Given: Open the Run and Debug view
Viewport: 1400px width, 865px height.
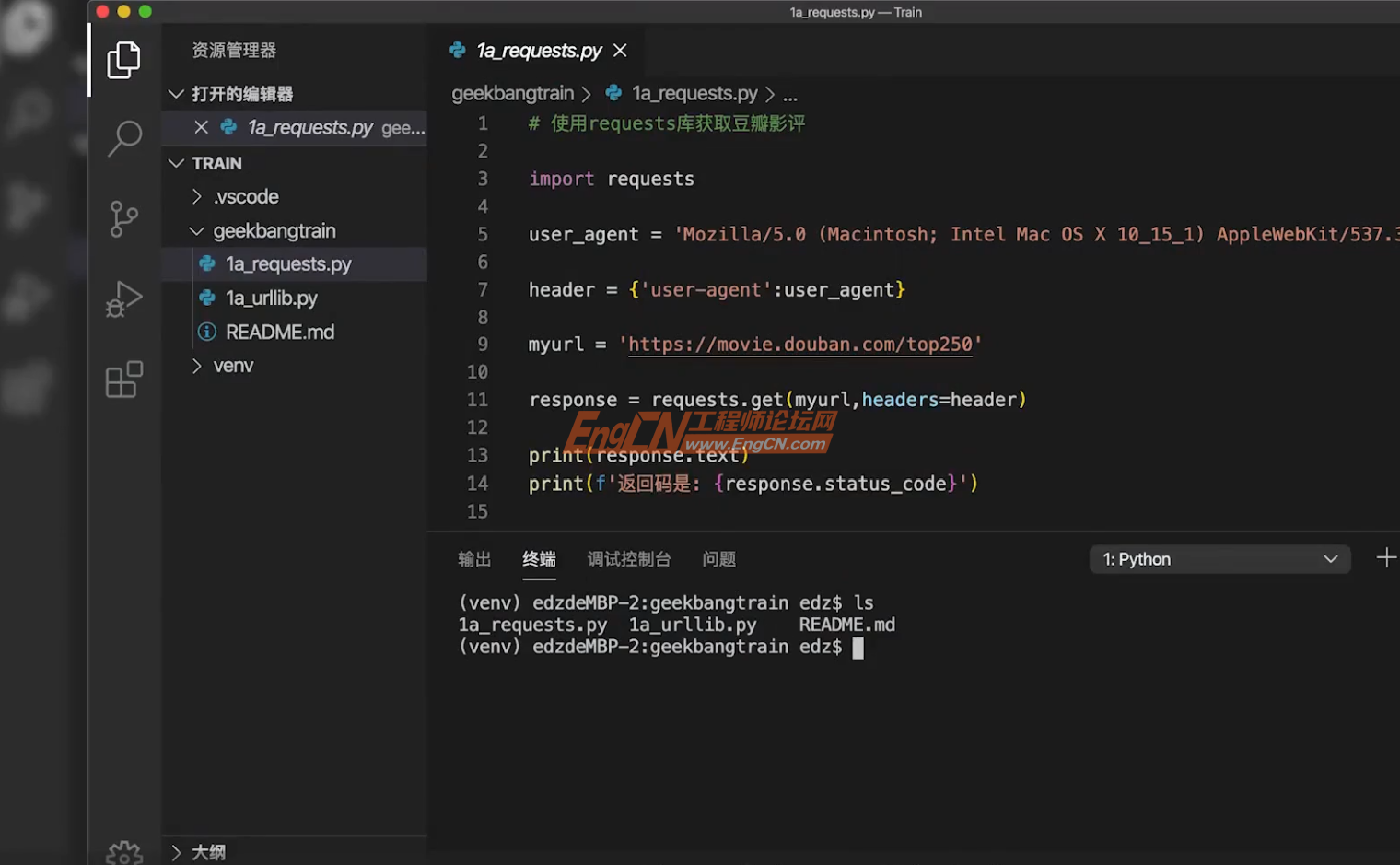Looking at the screenshot, I should click(x=124, y=298).
